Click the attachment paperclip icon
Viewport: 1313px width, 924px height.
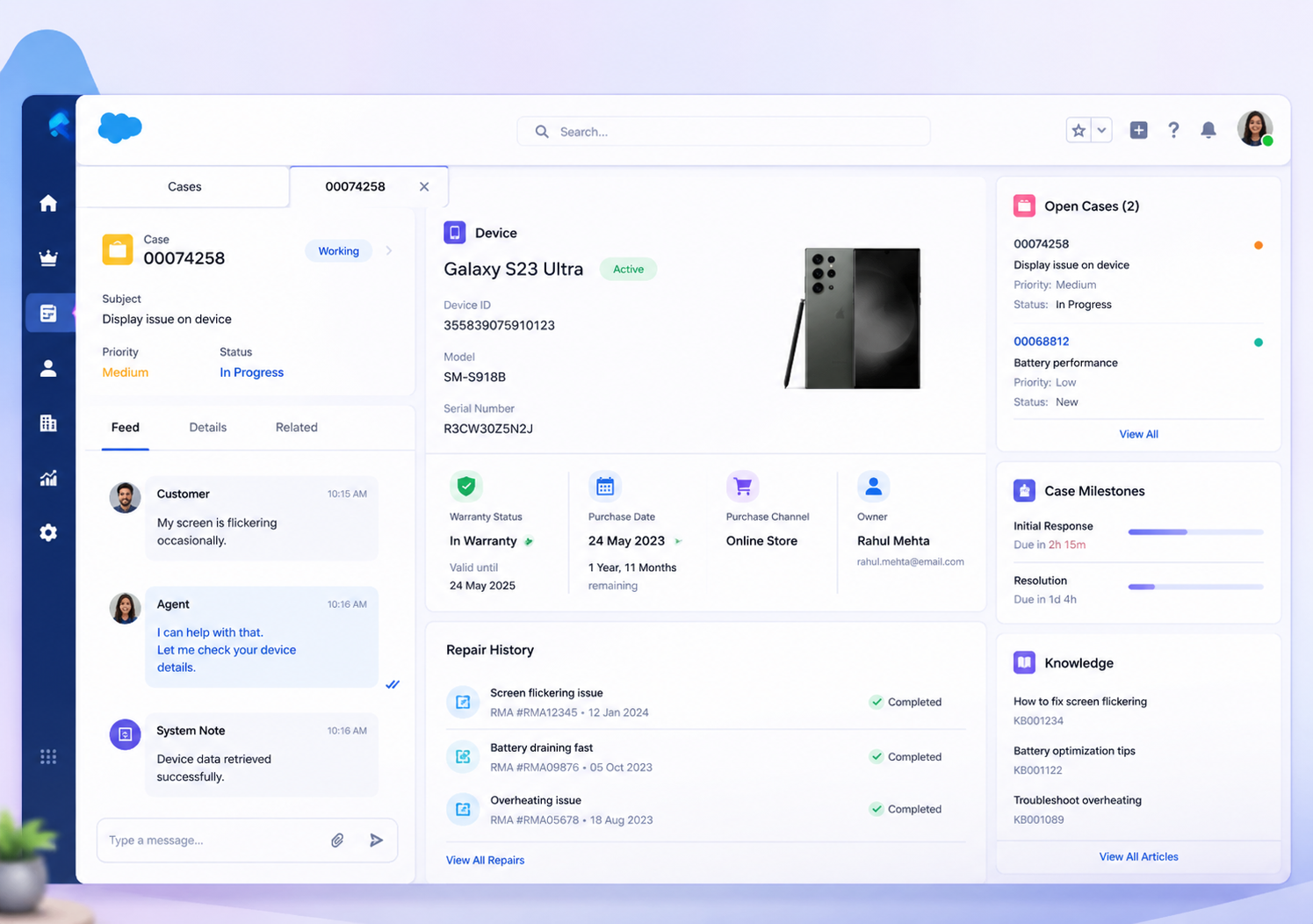(x=337, y=841)
